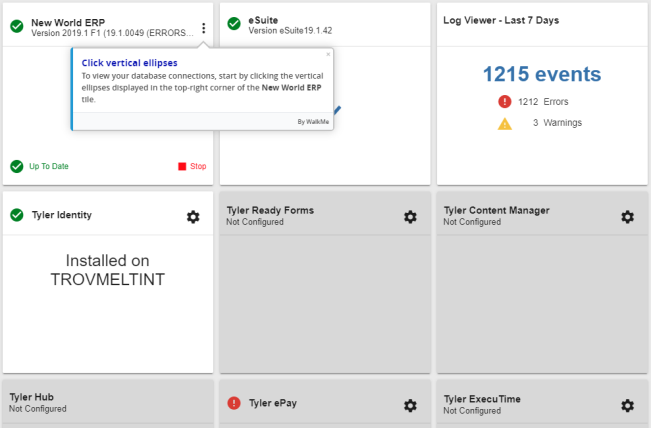The height and width of the screenshot is (428, 651).
Task: Click the New World ERP tile title
Action: [68, 22]
